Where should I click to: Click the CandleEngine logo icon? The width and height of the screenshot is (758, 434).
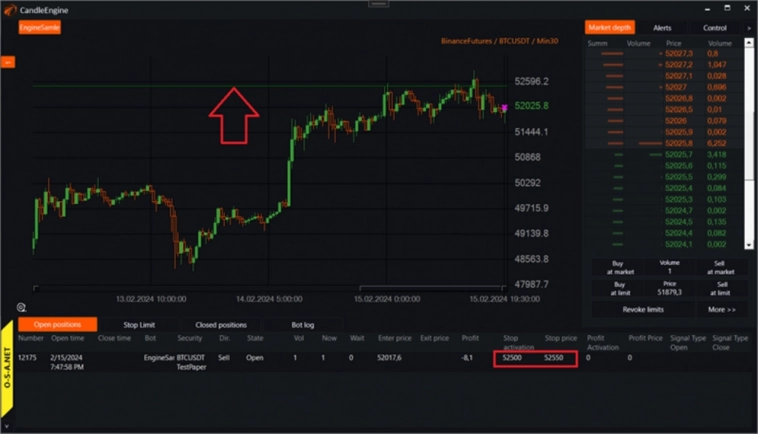coord(9,8)
